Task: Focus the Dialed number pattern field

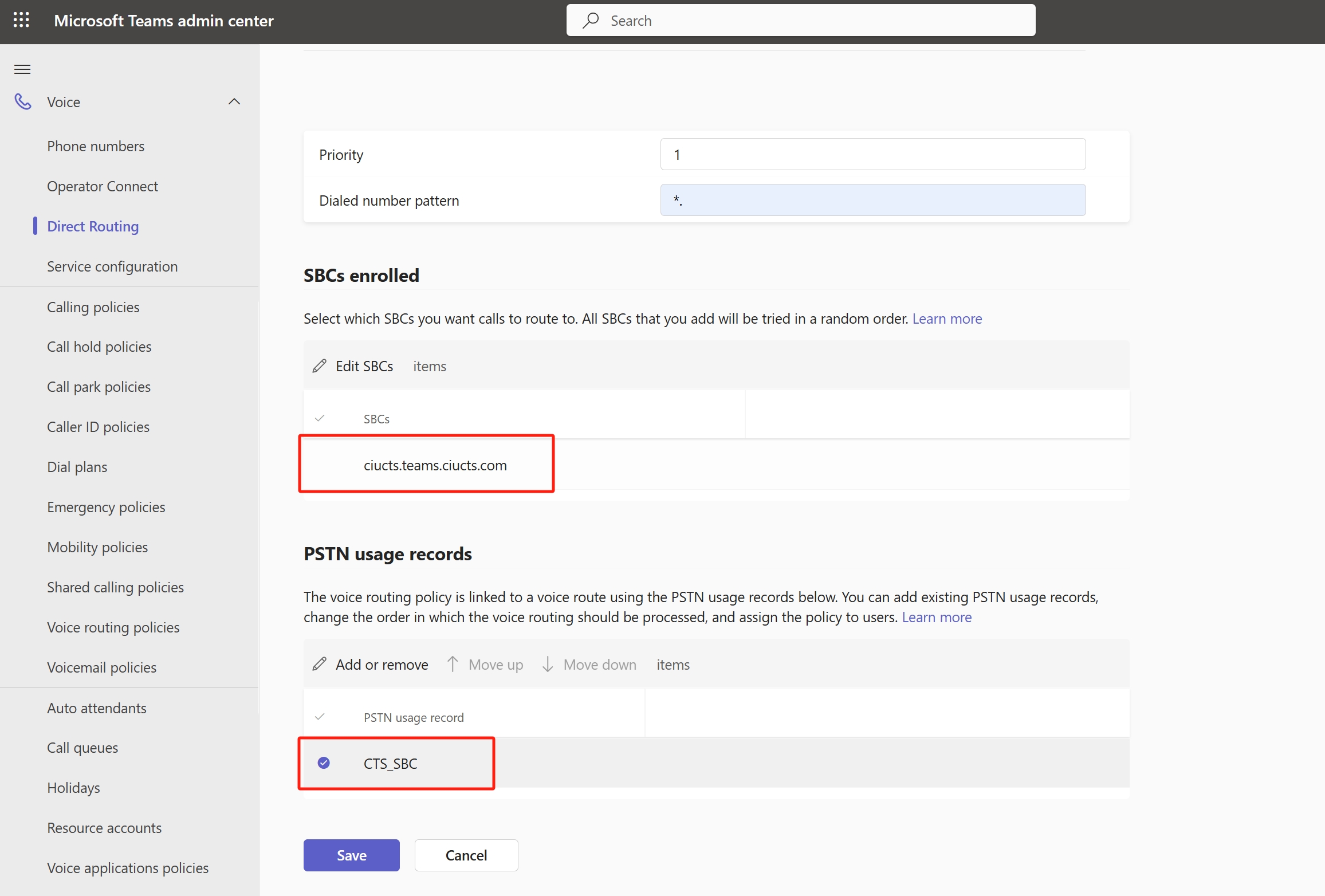Action: point(873,200)
